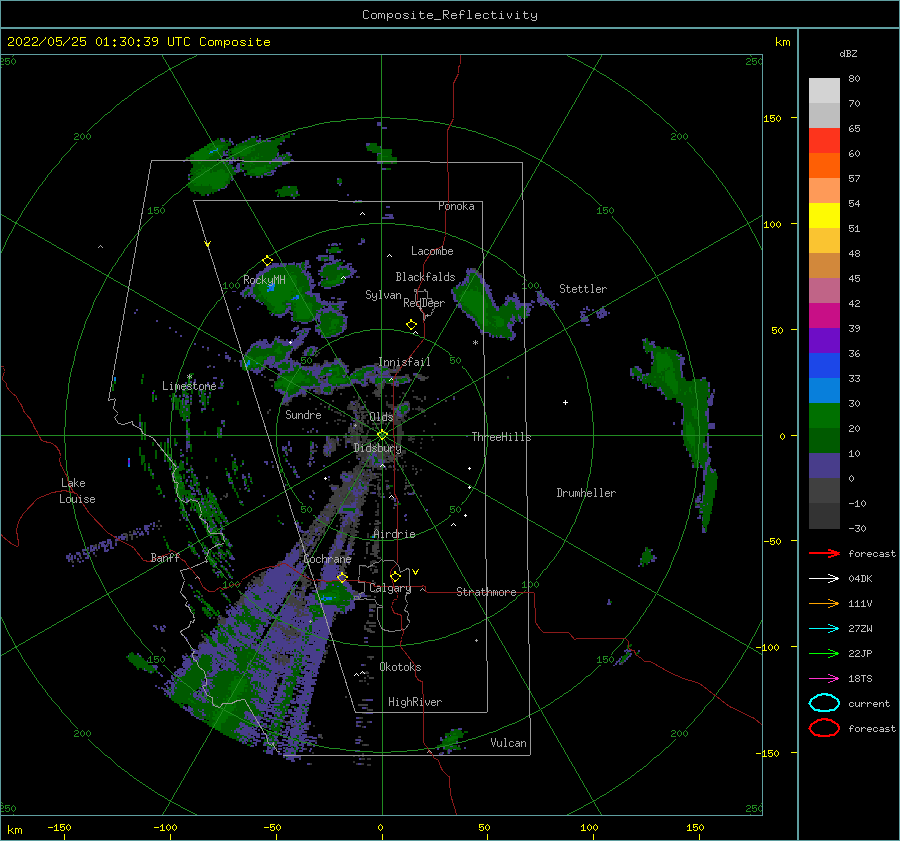Click the Didsbury label
Screen dimensions: 900x841
click(x=378, y=448)
